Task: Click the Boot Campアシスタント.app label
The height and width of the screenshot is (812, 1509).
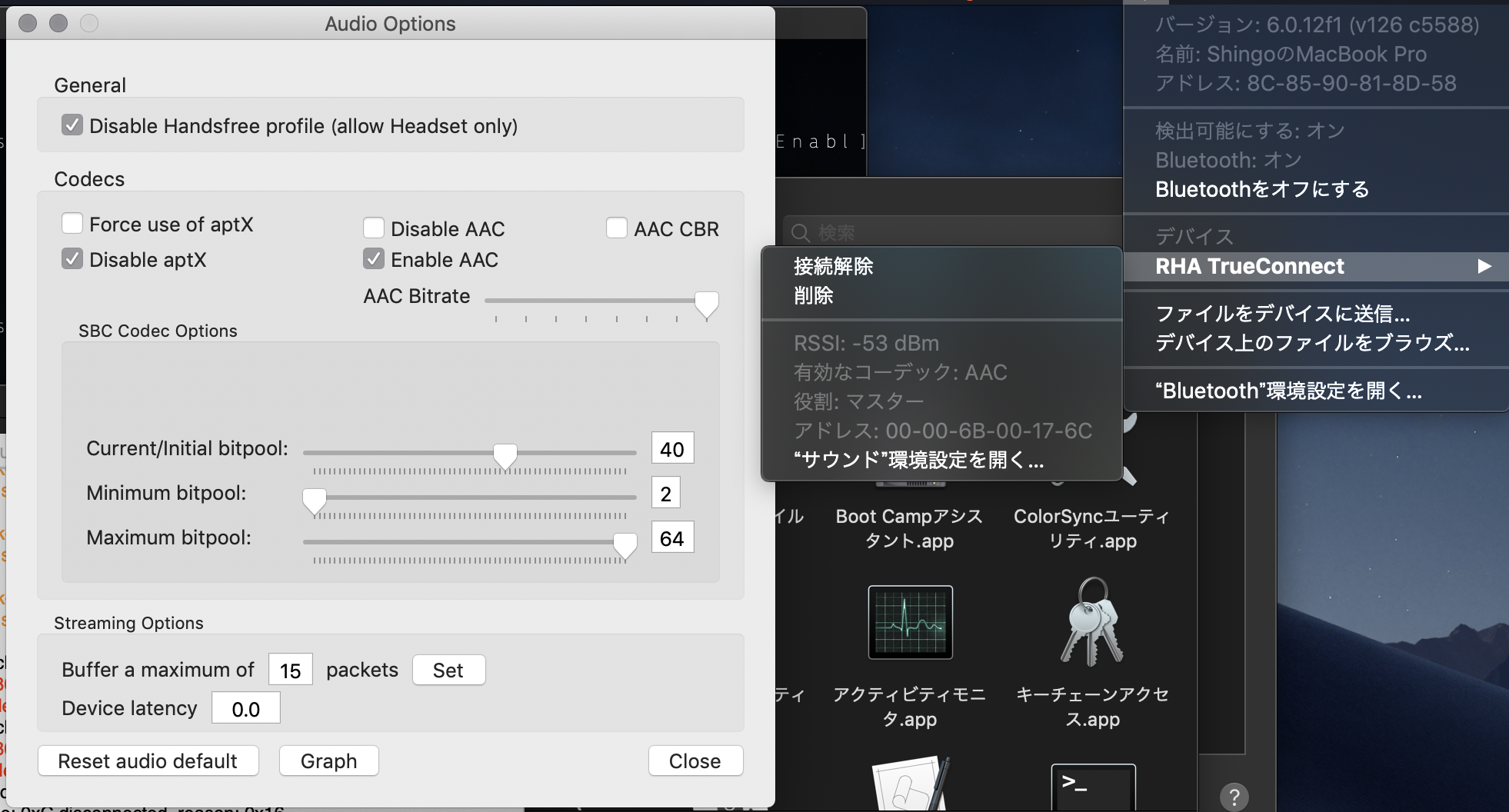Action: tap(910, 528)
